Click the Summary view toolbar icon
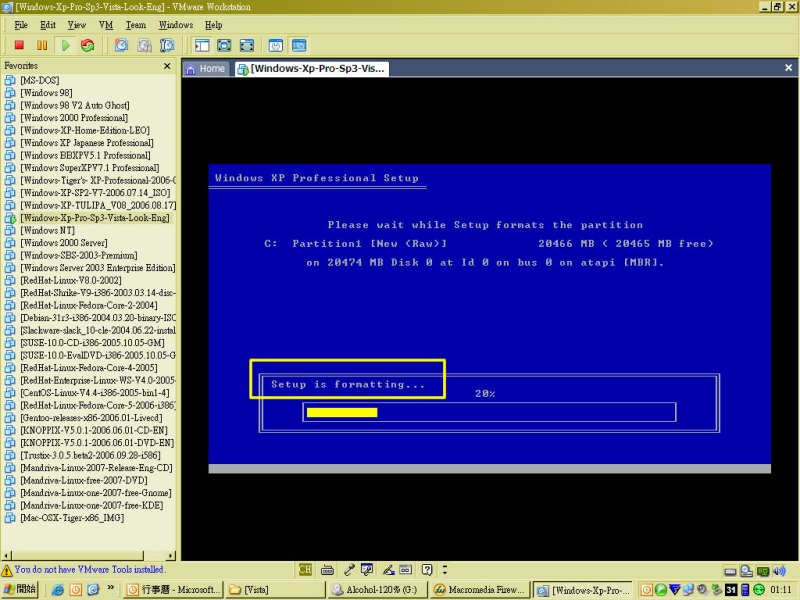Image resolution: width=800 pixels, height=600 pixels. 276,45
